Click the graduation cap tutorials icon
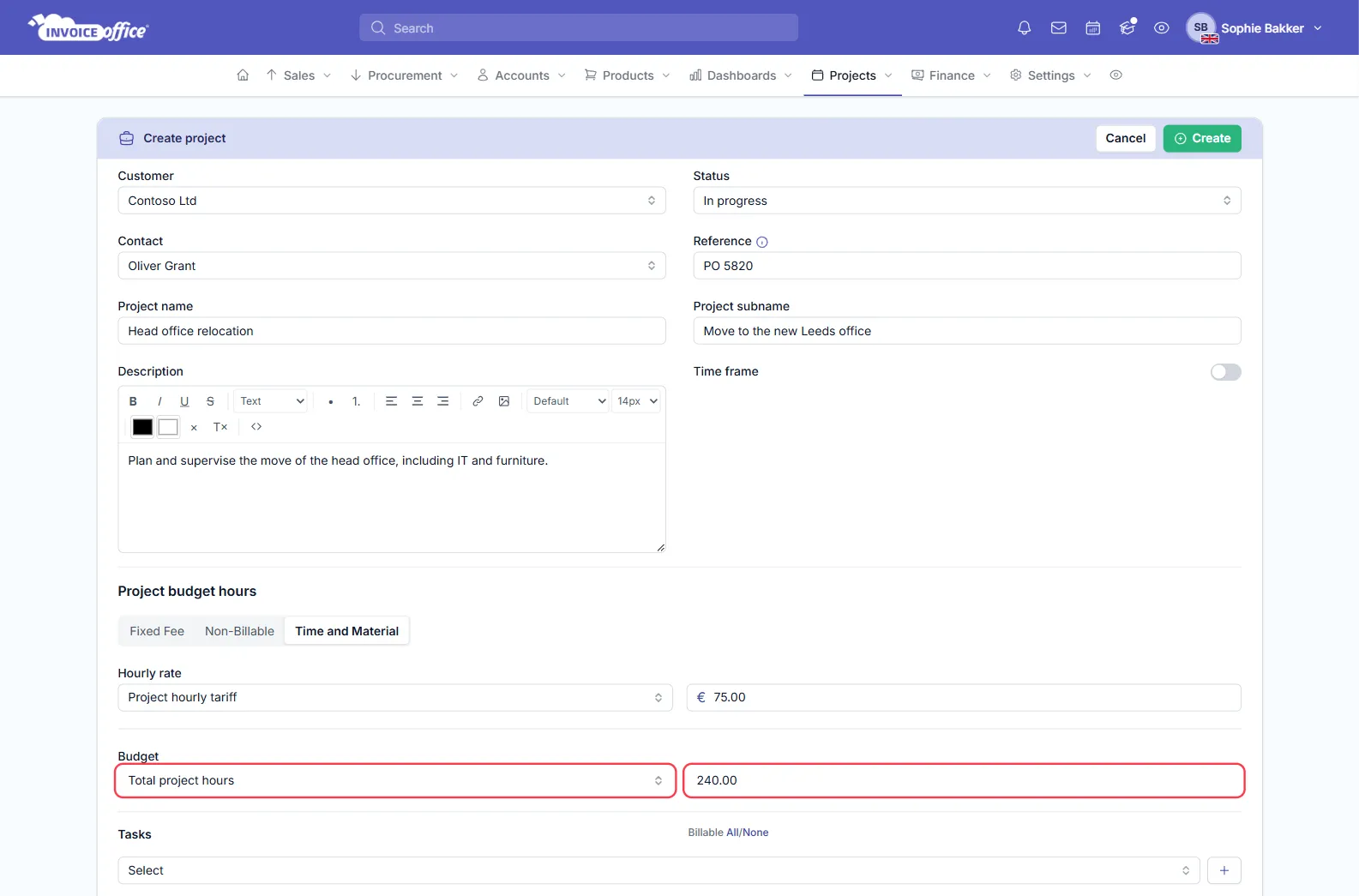 1127,28
